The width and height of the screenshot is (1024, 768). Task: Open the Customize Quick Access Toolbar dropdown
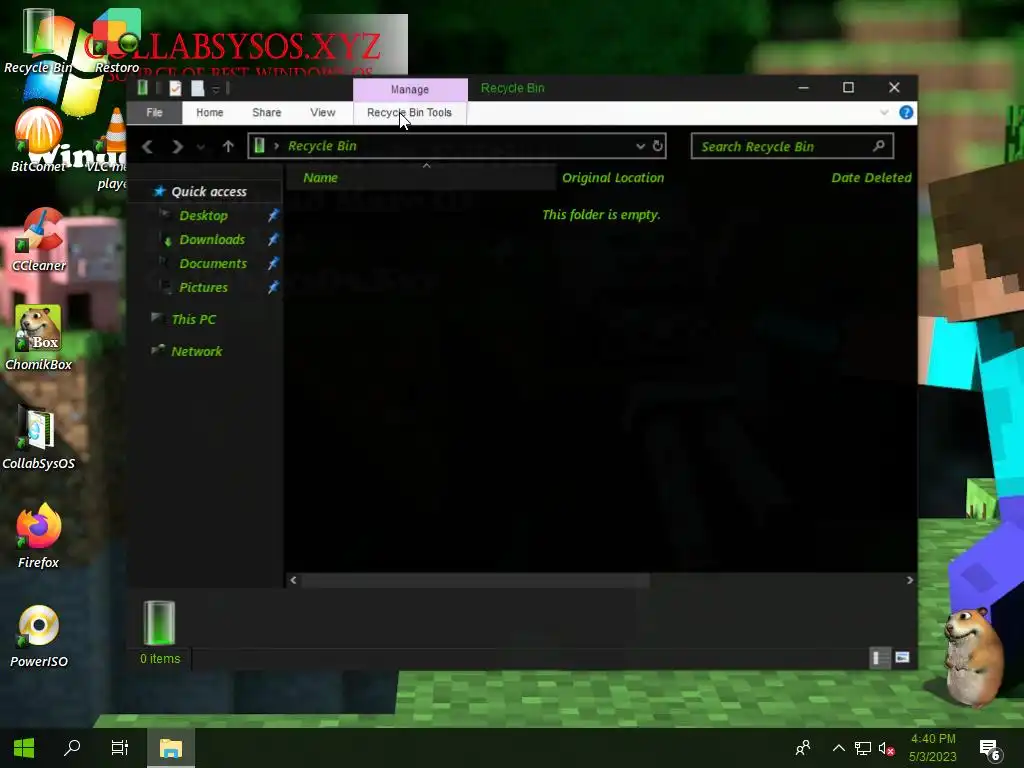point(216,89)
